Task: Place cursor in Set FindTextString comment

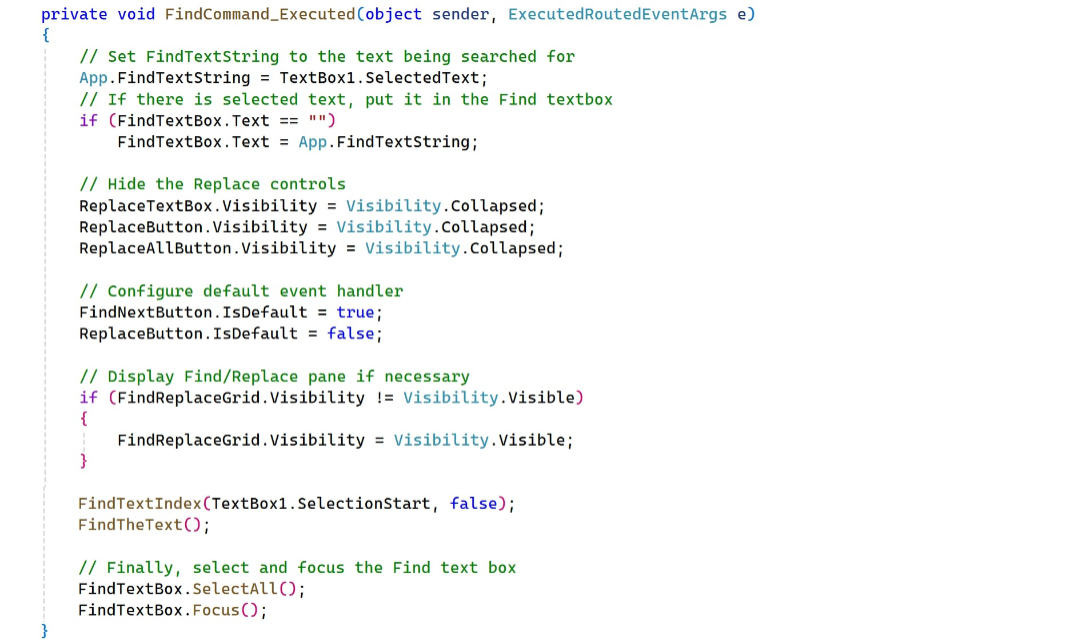Action: tap(327, 56)
